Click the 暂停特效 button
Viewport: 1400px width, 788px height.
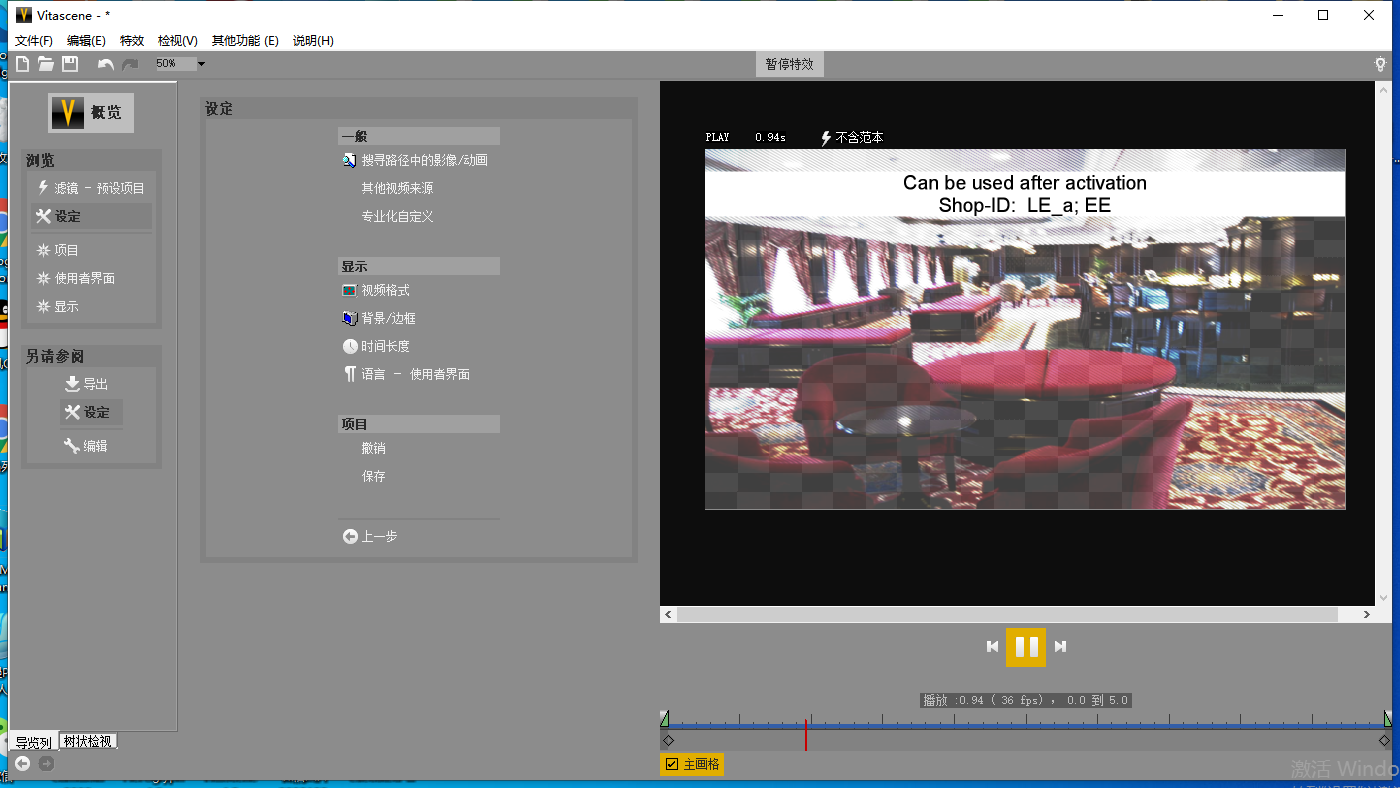coord(790,64)
